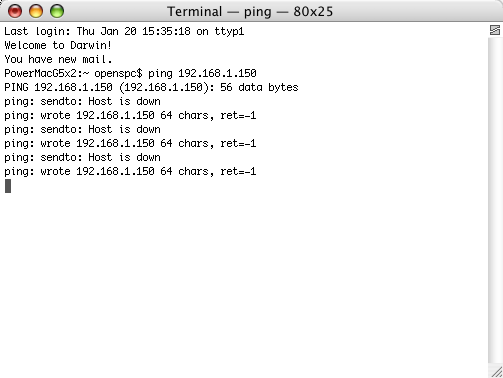Click the first ret=-1 output line
This screenshot has width=503, height=378.
[130, 115]
